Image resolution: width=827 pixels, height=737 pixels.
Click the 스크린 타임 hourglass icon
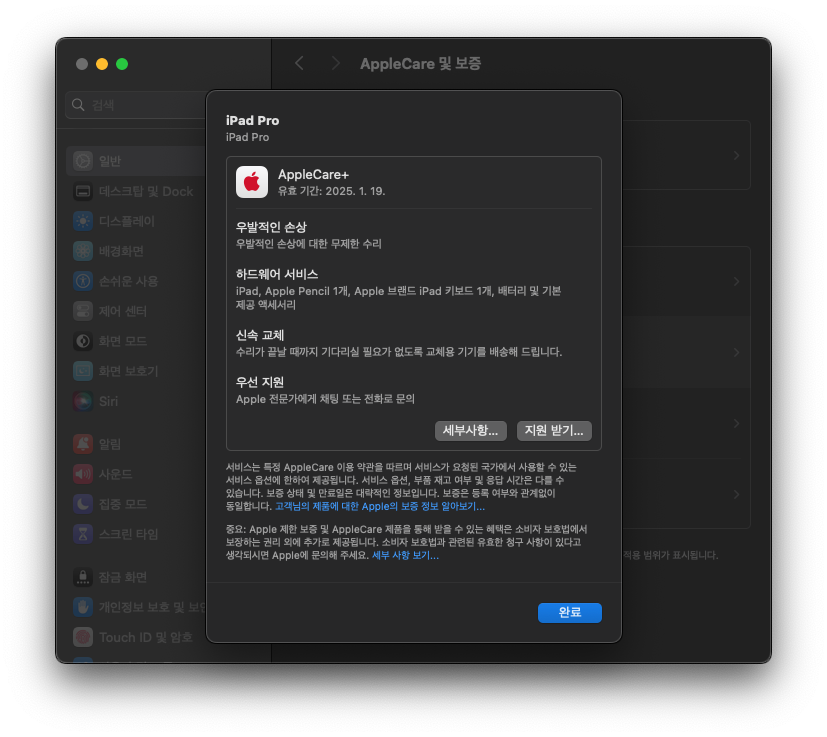pyautogui.click(x=83, y=534)
